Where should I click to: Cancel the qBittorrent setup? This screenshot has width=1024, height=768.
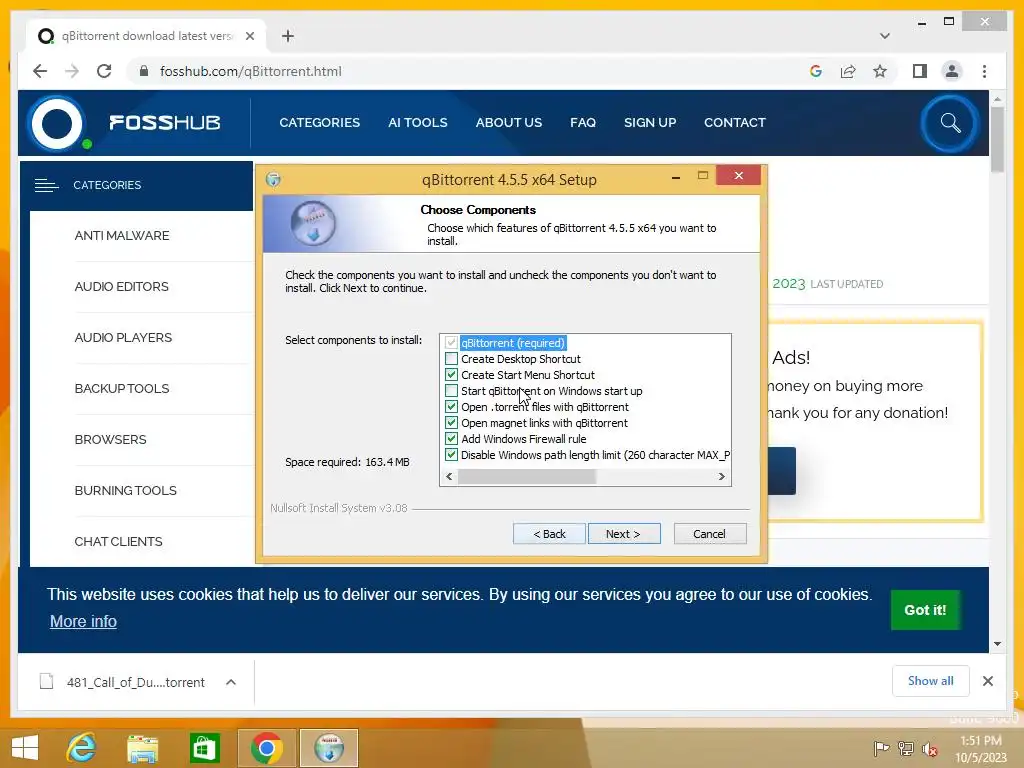(x=709, y=534)
